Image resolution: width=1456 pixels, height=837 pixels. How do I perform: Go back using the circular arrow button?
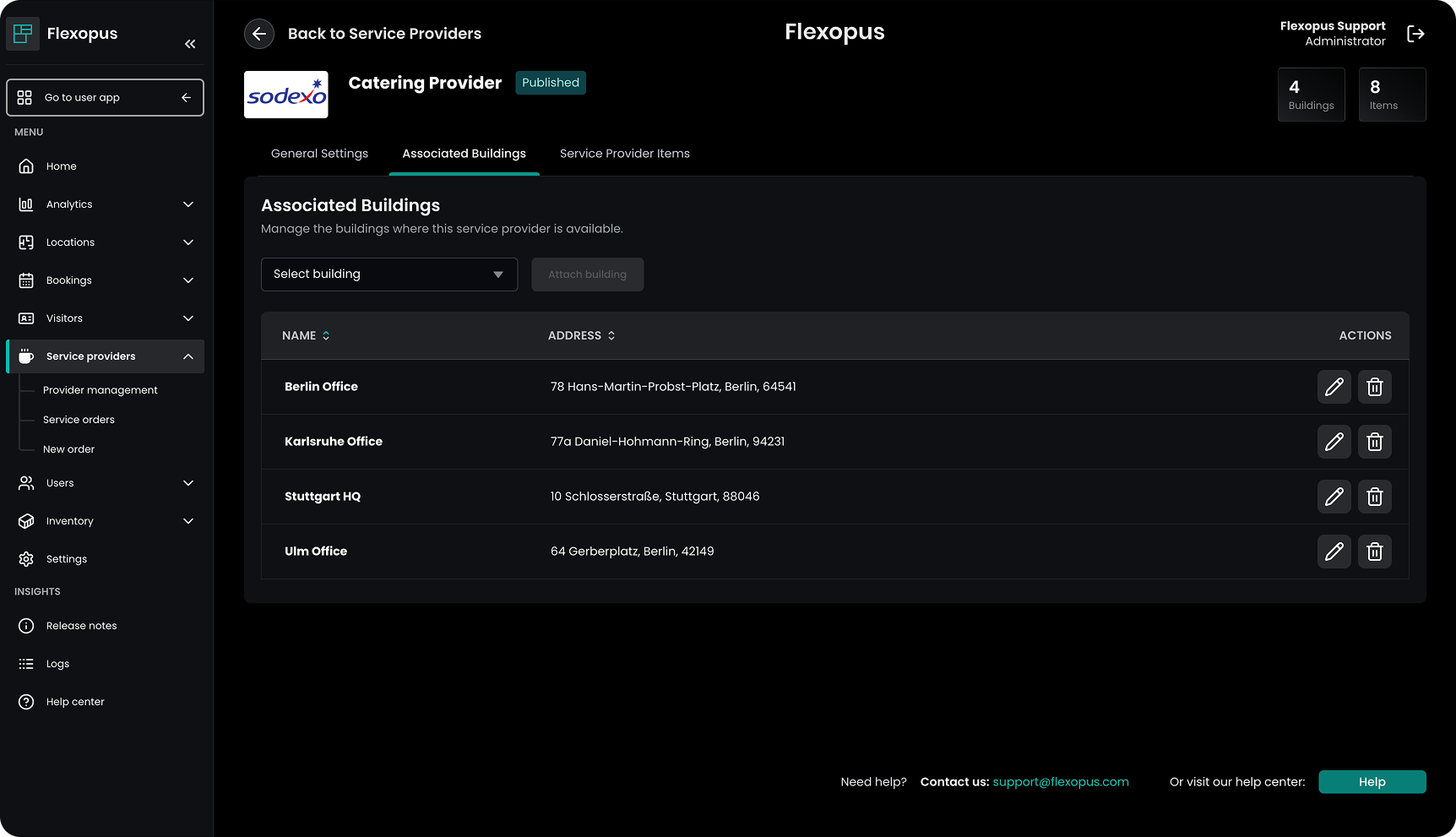259,34
